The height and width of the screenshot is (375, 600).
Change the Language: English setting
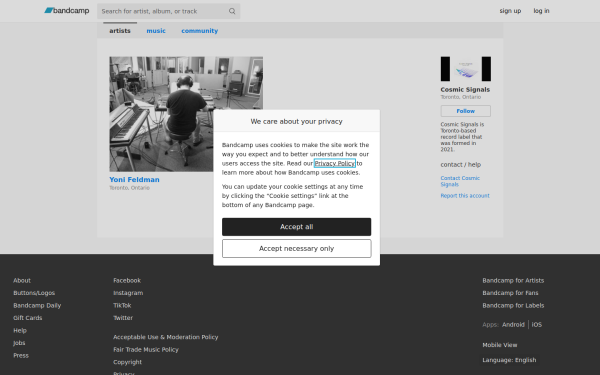(x=509, y=360)
